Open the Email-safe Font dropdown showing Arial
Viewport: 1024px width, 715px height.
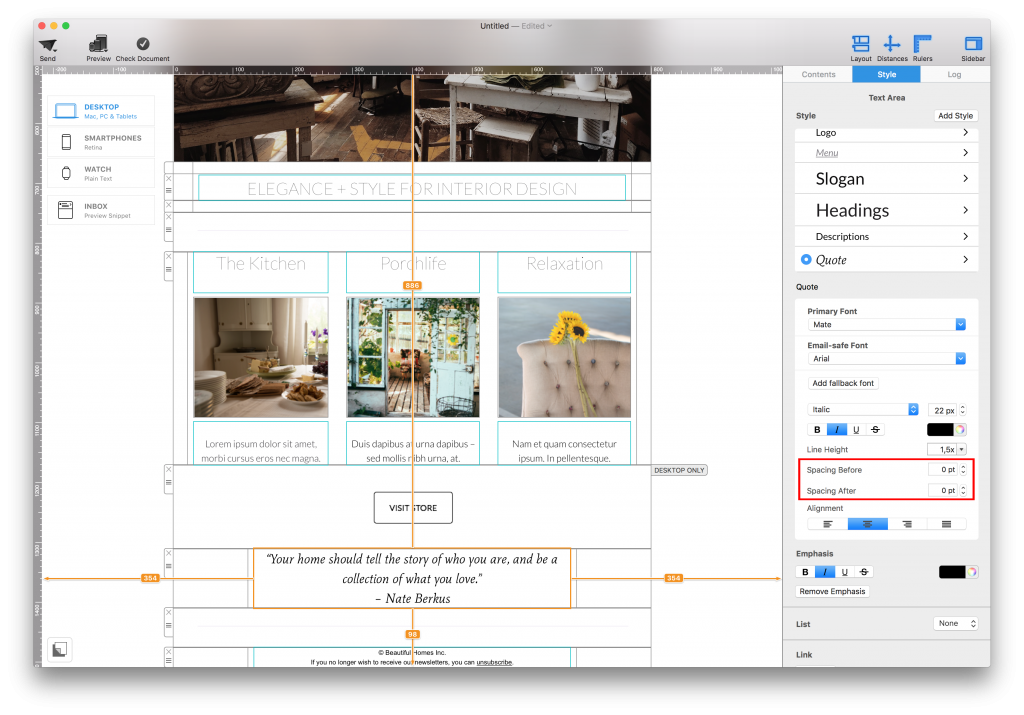886,358
